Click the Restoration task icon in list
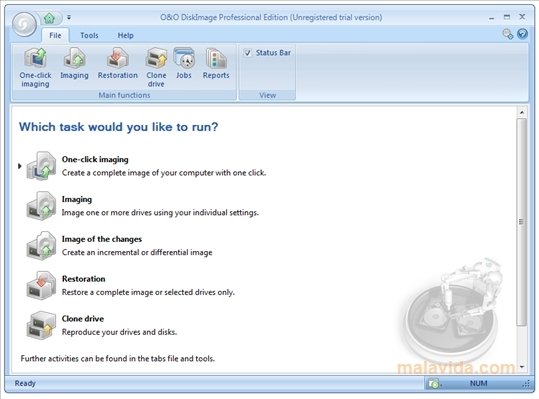 coord(41,285)
